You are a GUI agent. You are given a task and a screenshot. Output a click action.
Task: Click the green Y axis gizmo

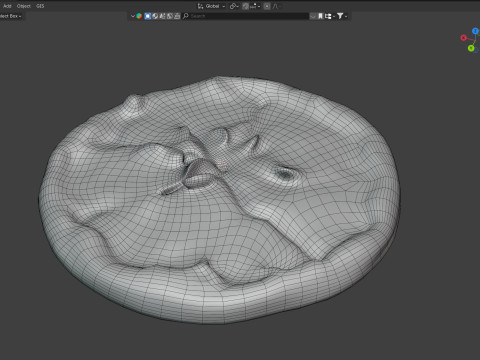(471, 48)
